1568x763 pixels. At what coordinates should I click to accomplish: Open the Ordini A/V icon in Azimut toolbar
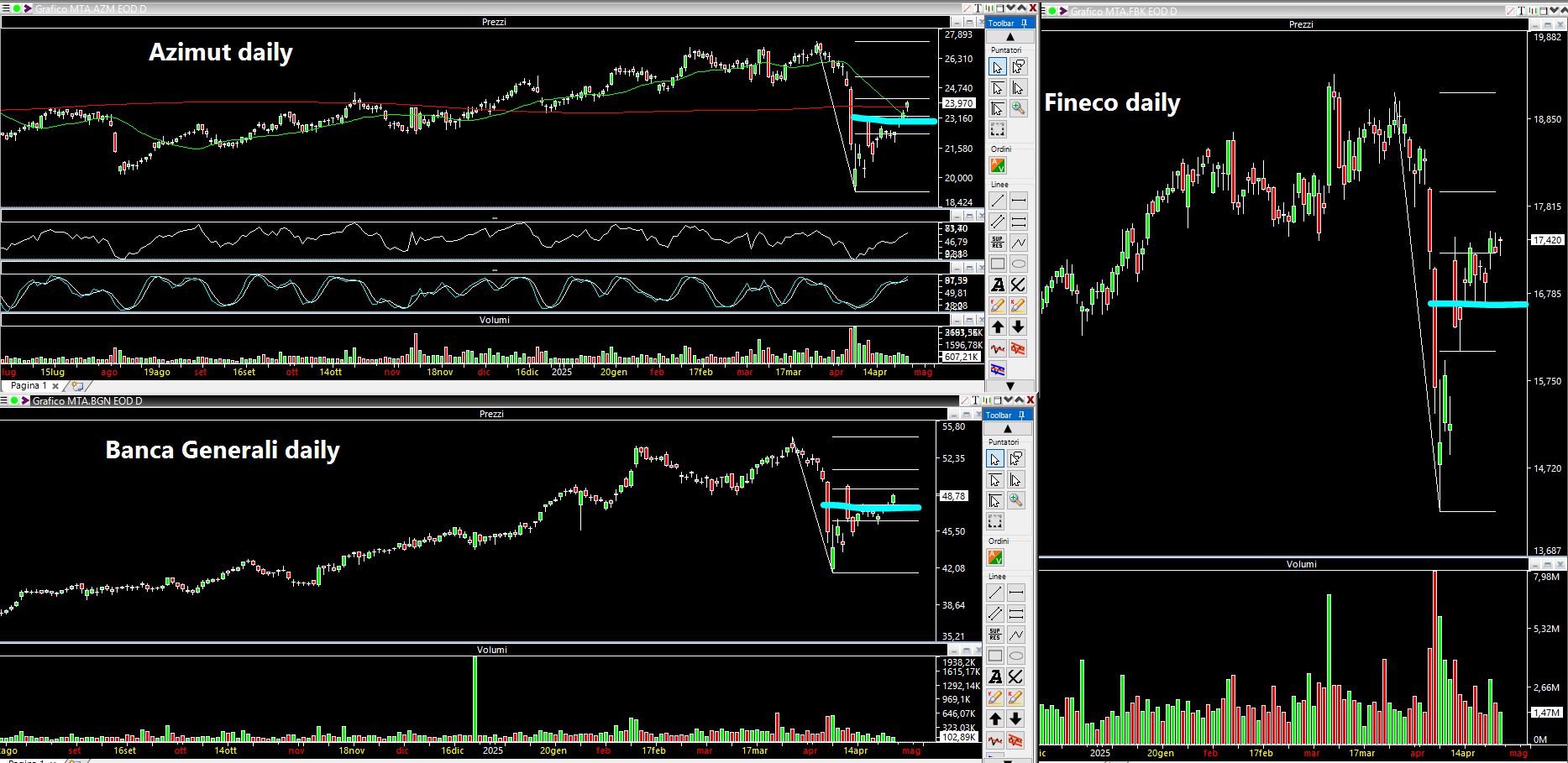click(x=998, y=166)
